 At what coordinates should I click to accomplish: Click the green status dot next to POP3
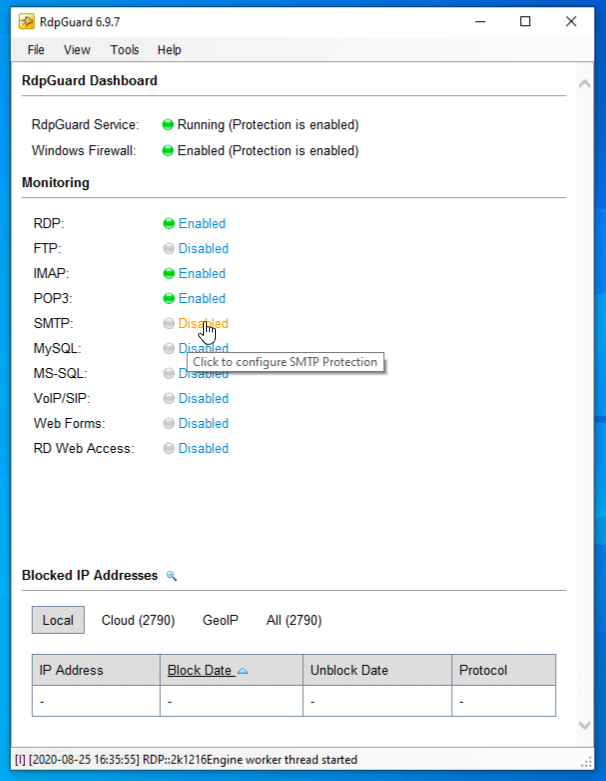coord(168,299)
